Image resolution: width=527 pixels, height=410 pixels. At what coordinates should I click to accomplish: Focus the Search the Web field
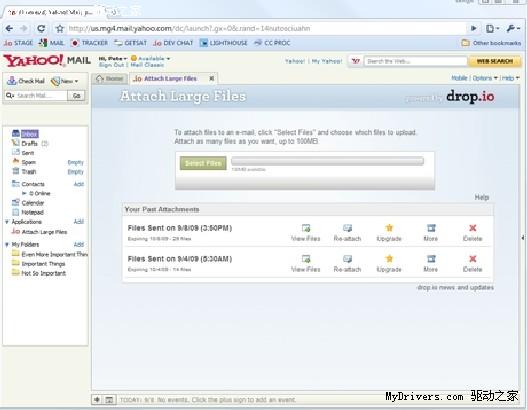pos(415,61)
